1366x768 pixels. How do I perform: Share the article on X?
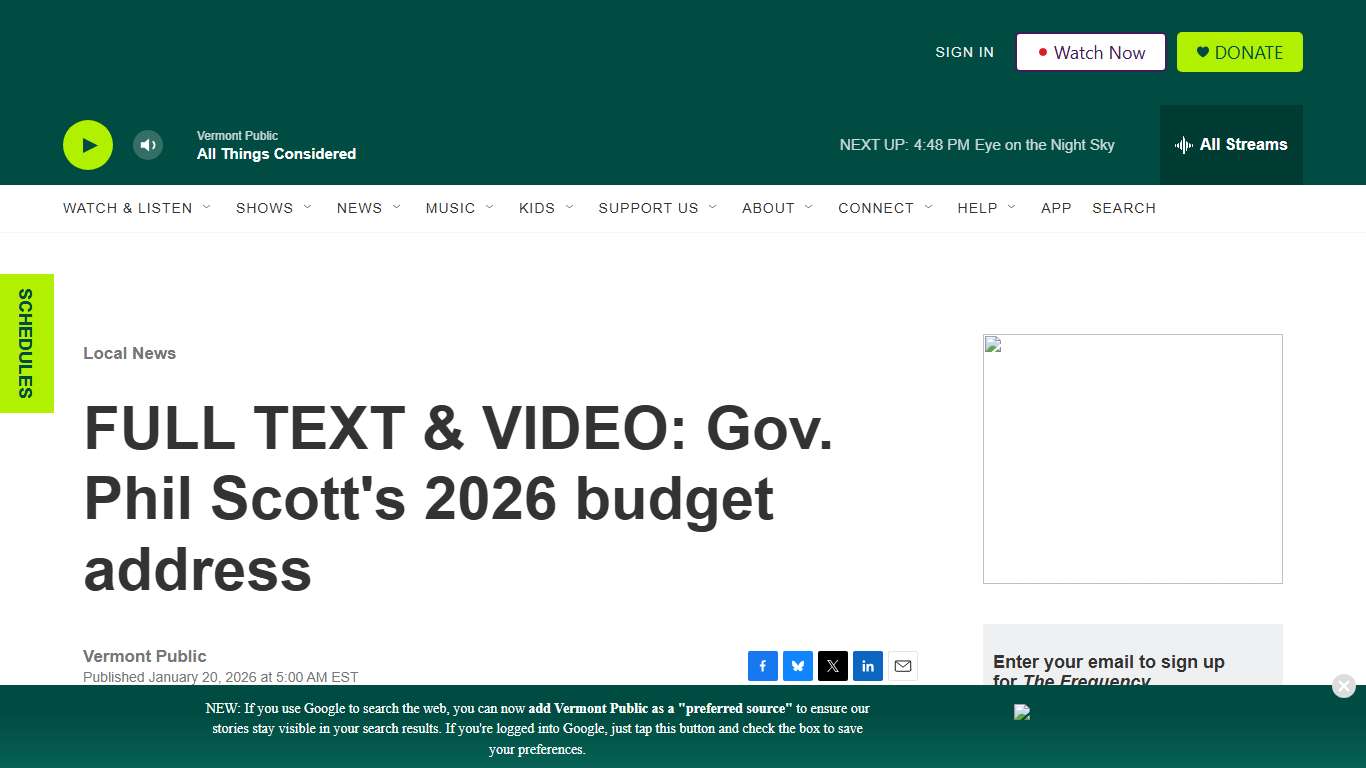[833, 666]
